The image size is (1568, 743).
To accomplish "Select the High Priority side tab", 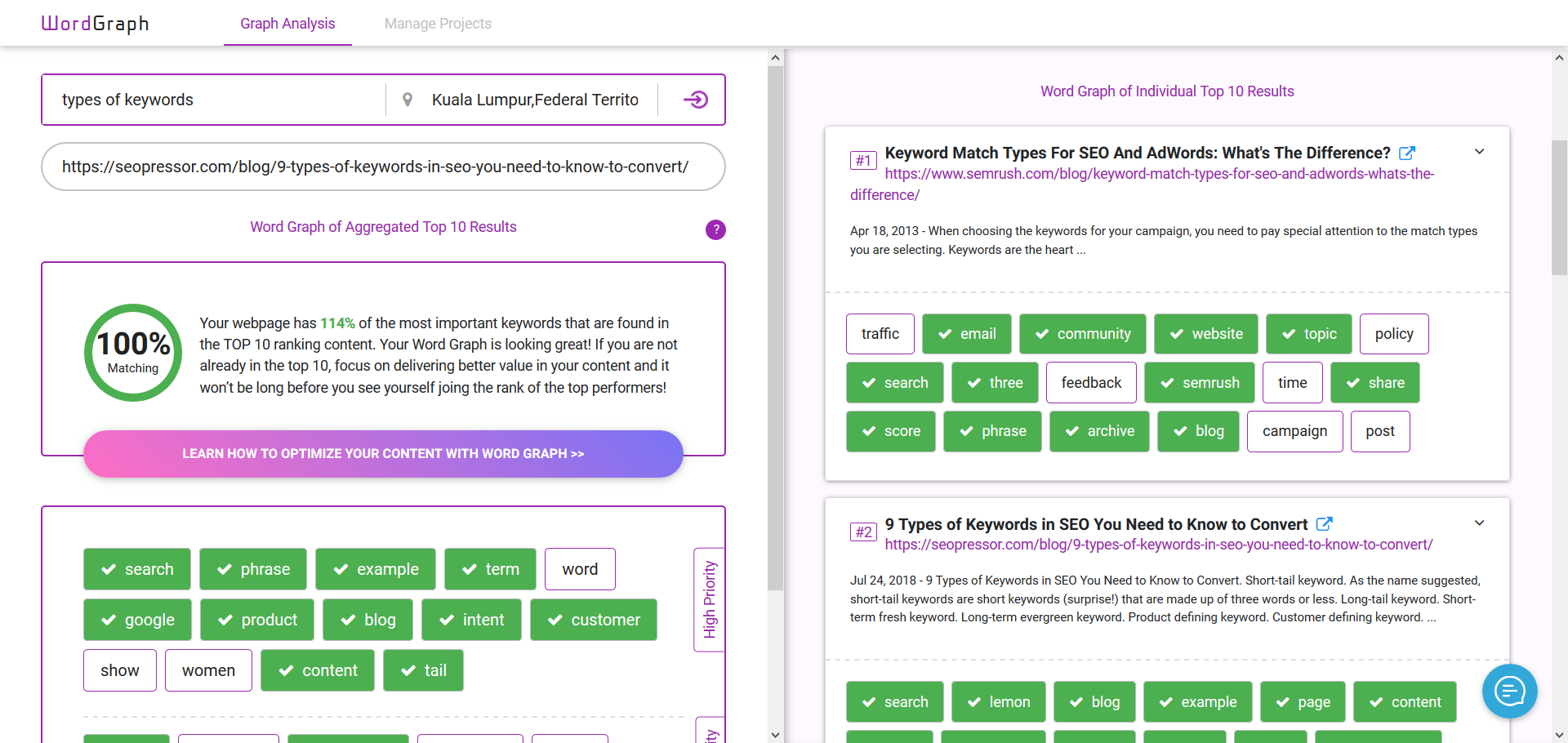I will point(709,599).
